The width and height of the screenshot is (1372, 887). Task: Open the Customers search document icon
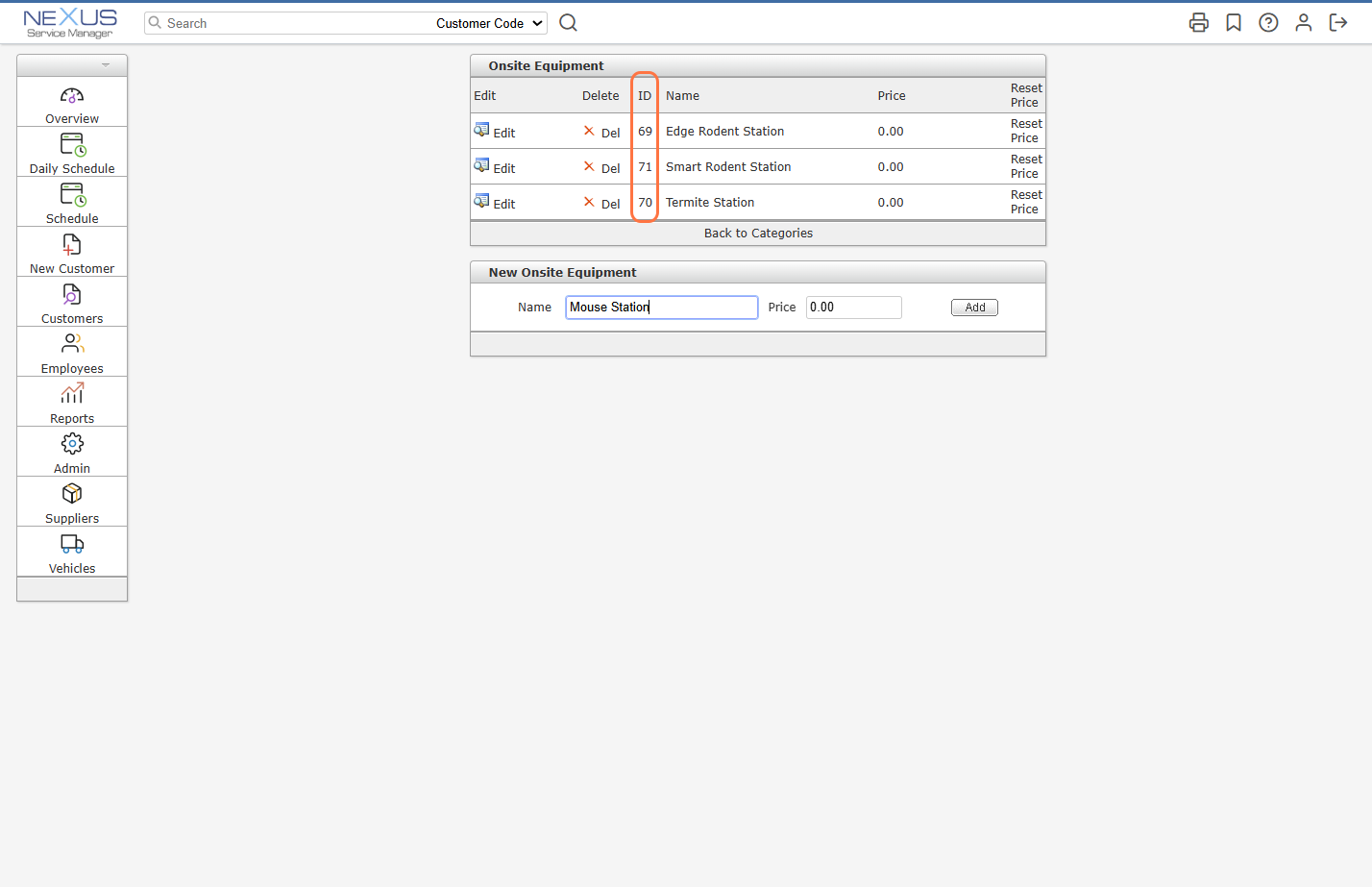tap(72, 295)
